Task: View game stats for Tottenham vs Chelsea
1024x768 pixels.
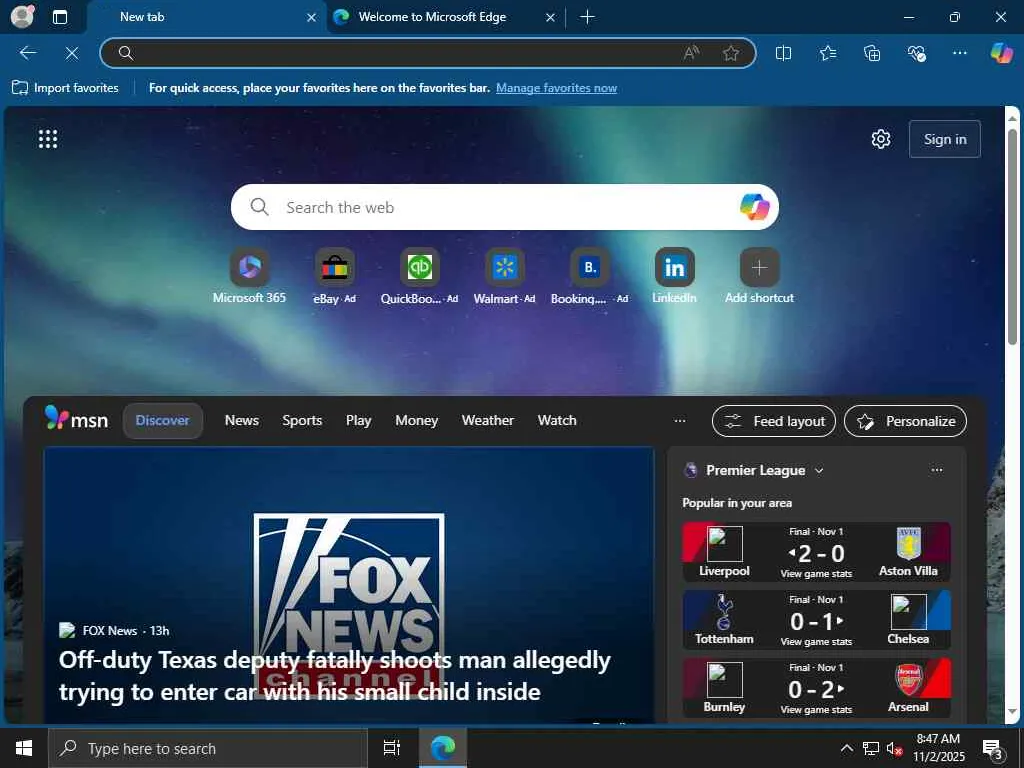Action: click(x=816, y=641)
